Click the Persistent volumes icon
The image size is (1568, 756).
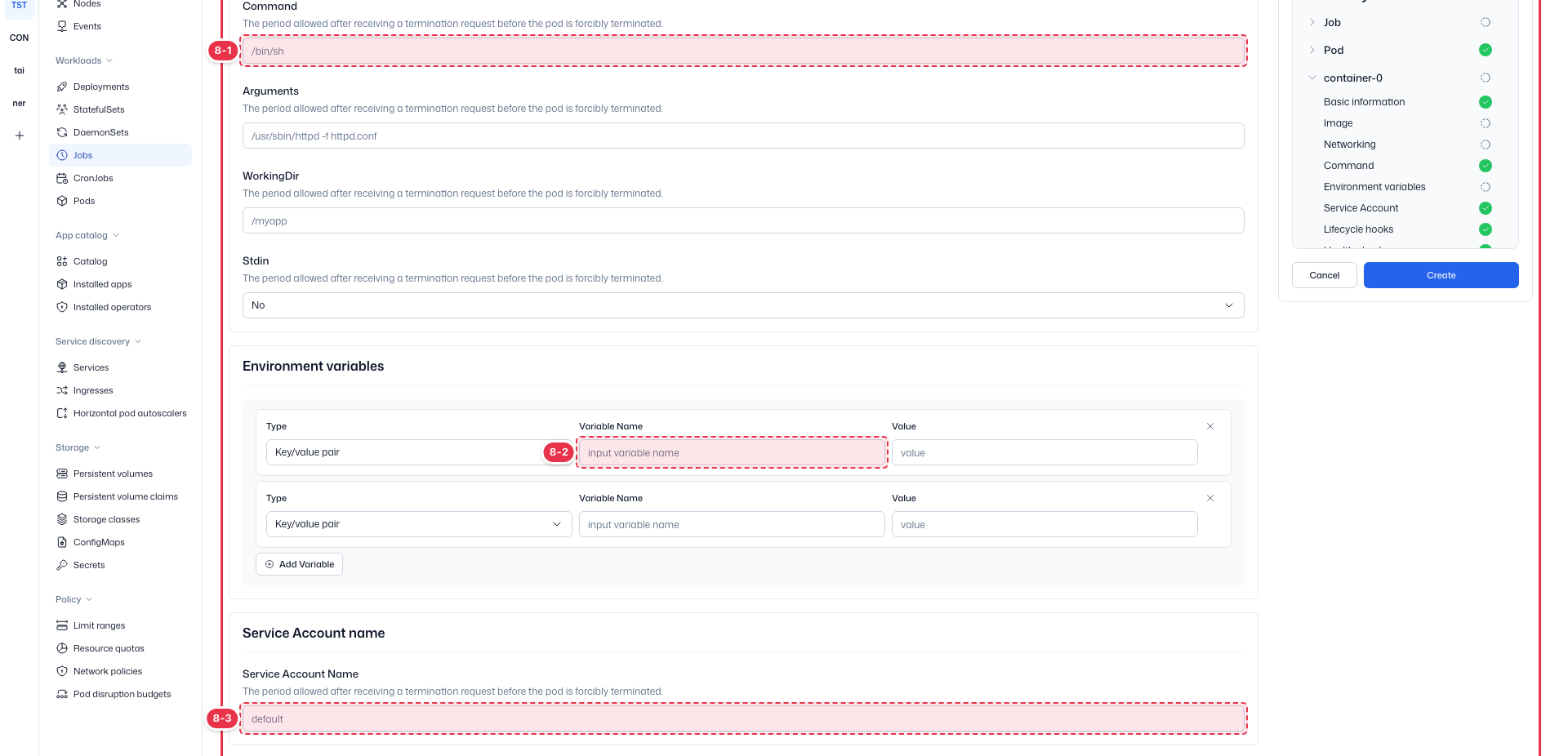click(62, 474)
